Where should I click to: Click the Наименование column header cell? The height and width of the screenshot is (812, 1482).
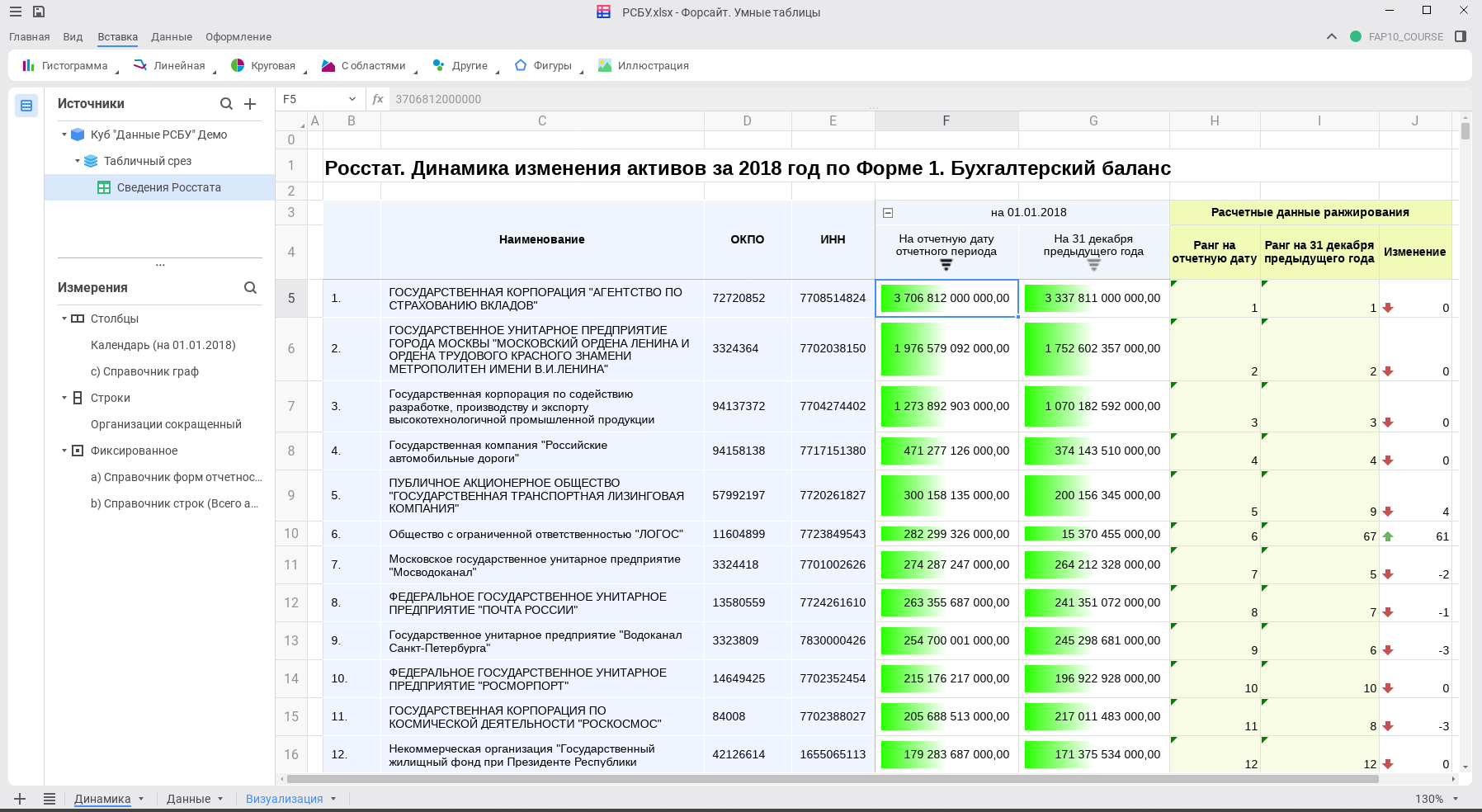(542, 239)
